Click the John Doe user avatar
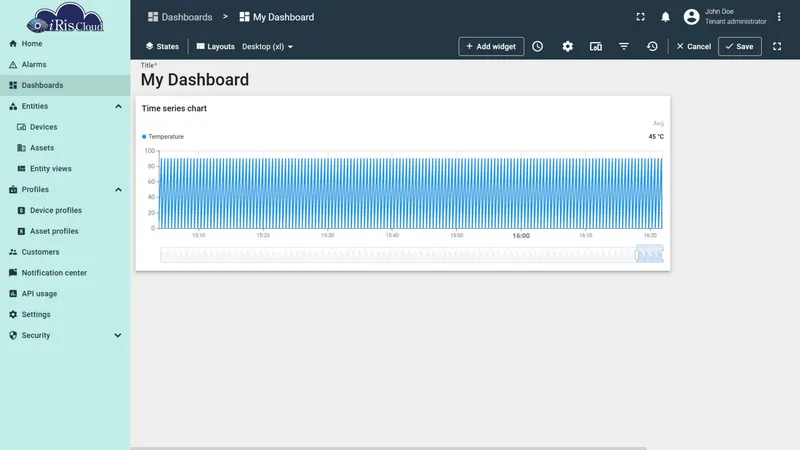 (691, 17)
